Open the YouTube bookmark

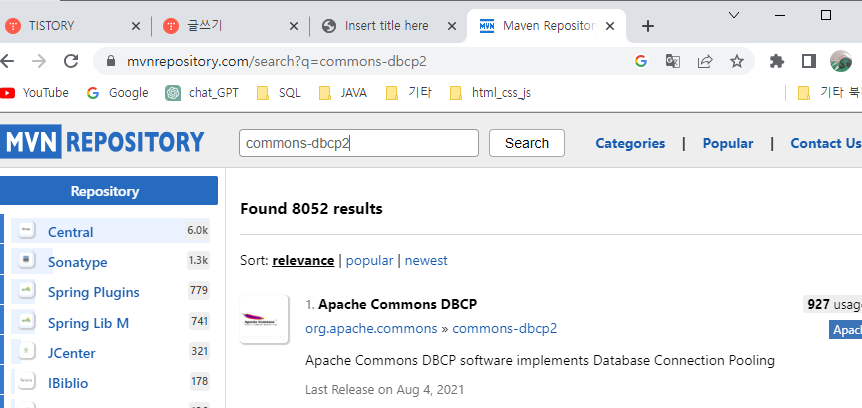[35, 93]
